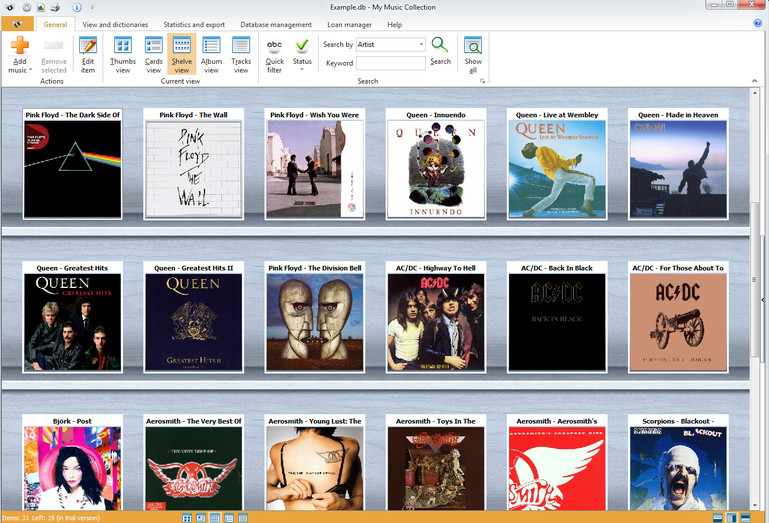Select Scorpions - Blackout album cover
Viewport: 769px width, 523px height.
click(x=678, y=463)
